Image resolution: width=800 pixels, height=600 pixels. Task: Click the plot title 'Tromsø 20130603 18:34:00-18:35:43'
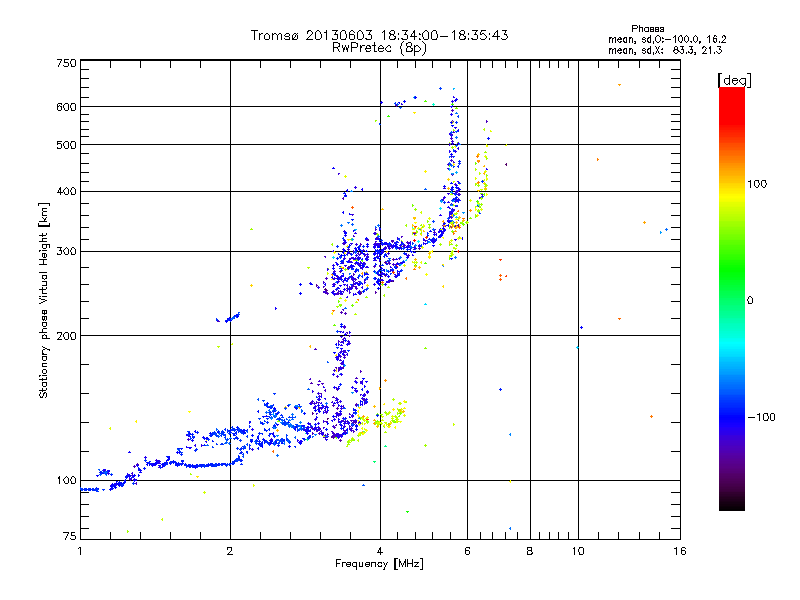[379, 35]
